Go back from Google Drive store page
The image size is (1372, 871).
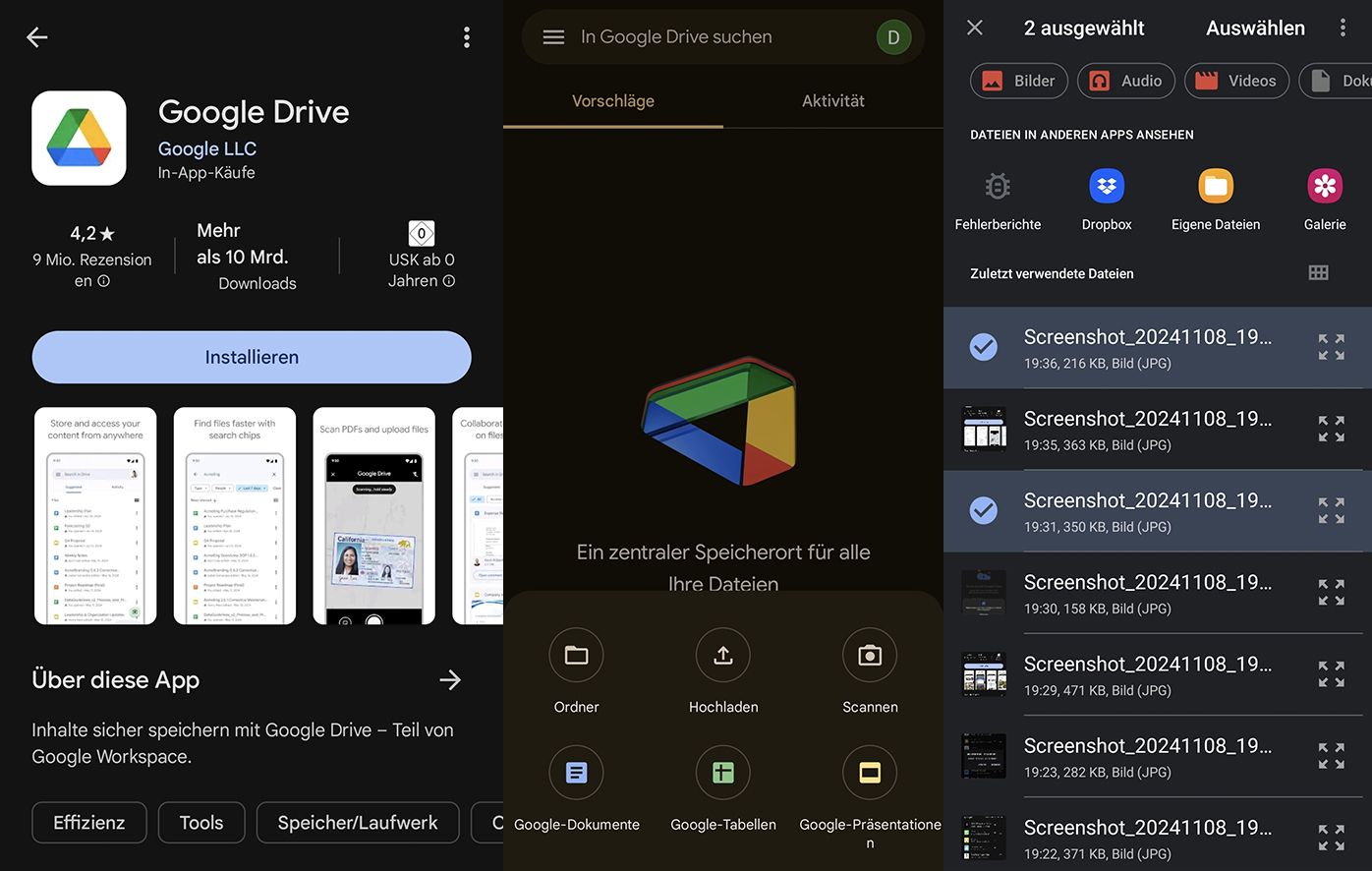tap(37, 37)
